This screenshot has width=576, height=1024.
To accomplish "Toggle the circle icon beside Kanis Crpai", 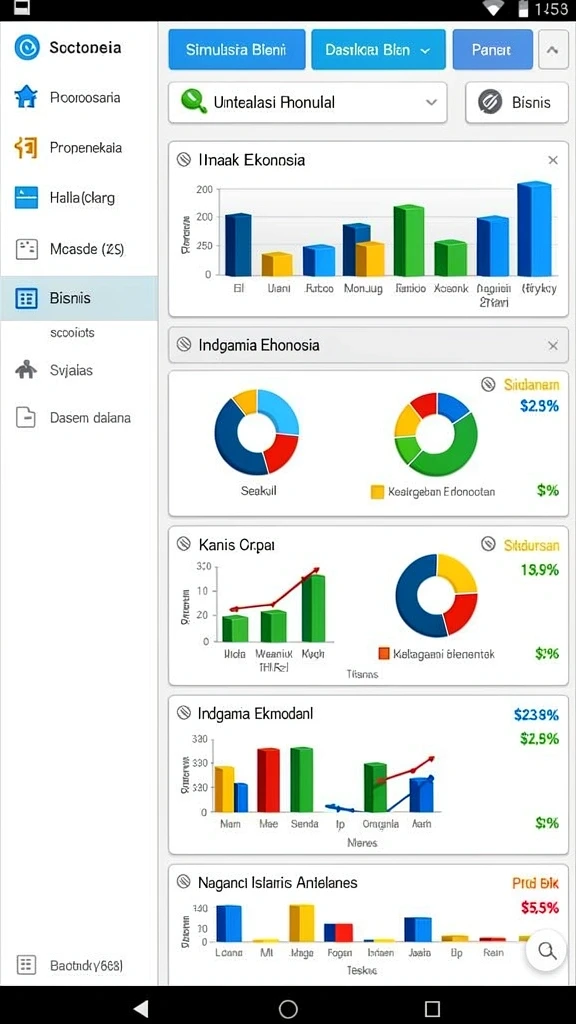I will (184, 543).
